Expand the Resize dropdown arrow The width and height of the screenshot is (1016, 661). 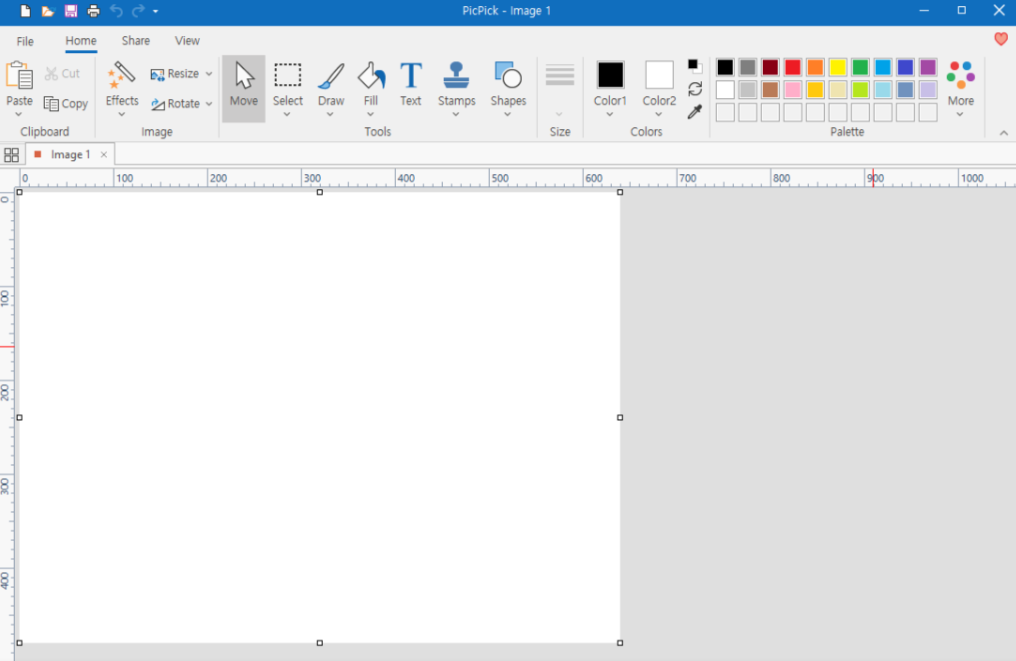pos(209,74)
